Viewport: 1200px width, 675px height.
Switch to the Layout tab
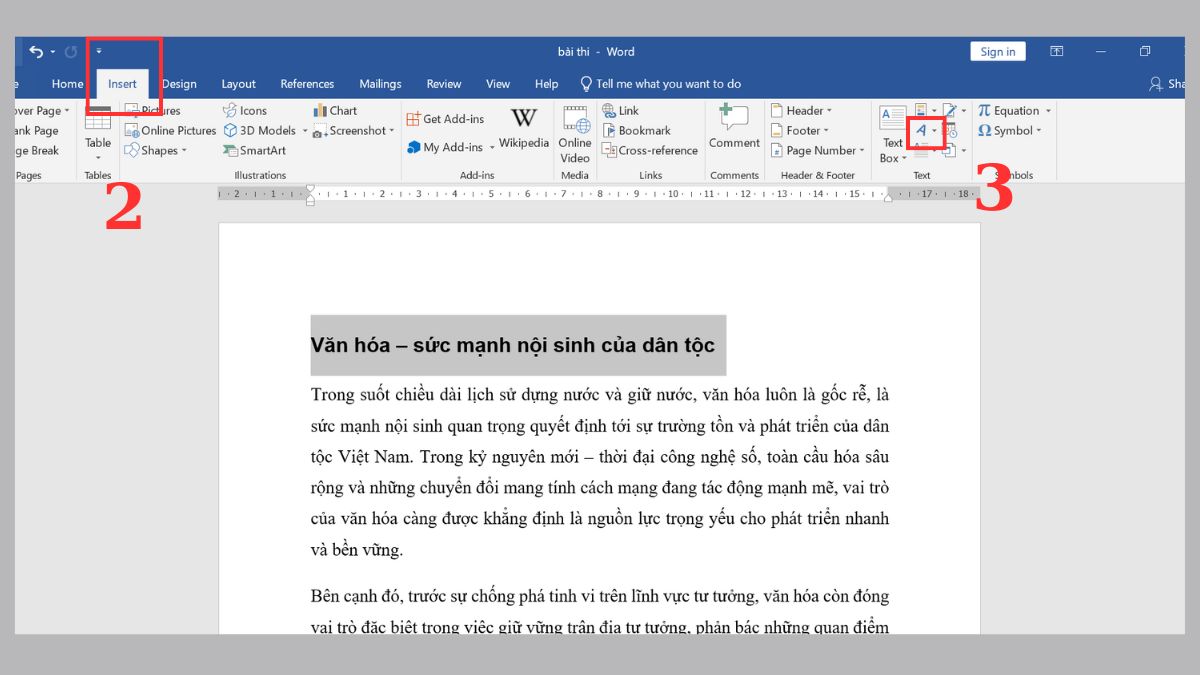click(x=238, y=84)
